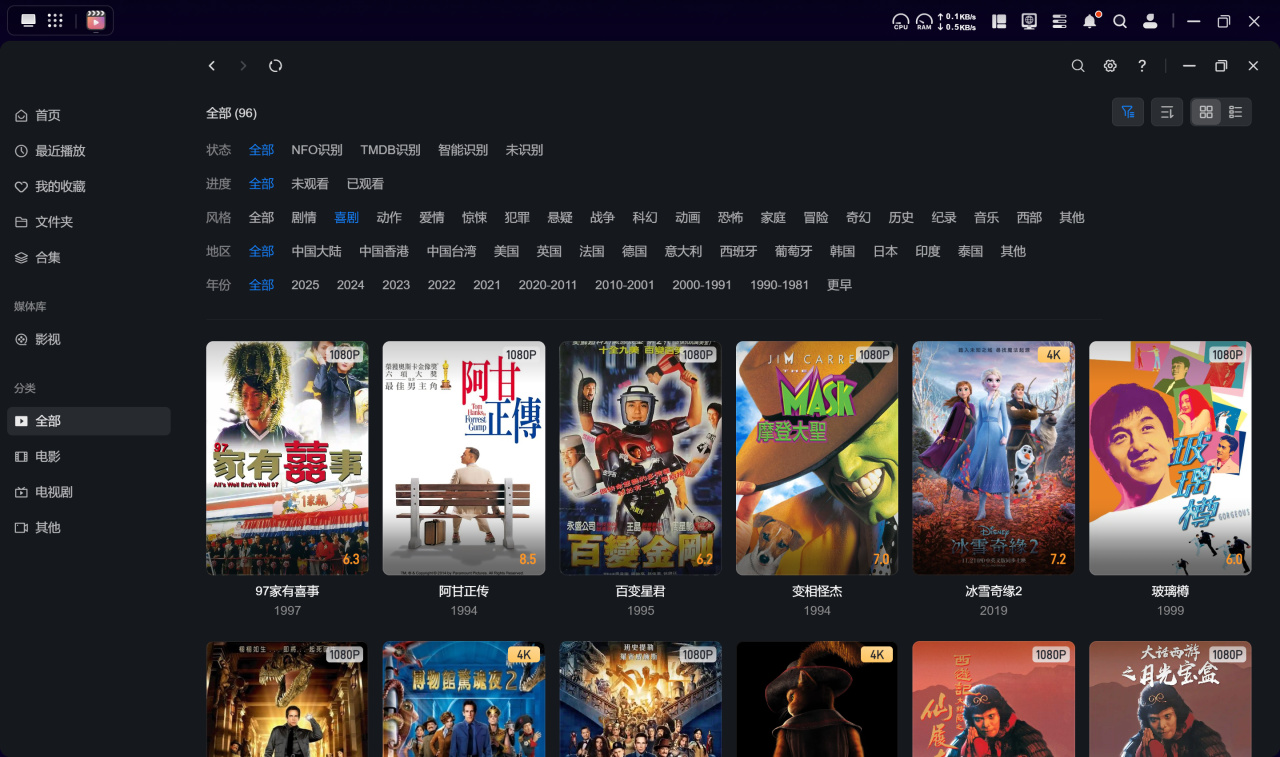Check the RAM usage gauge
This screenshot has width=1280, height=757.
pos(924,21)
